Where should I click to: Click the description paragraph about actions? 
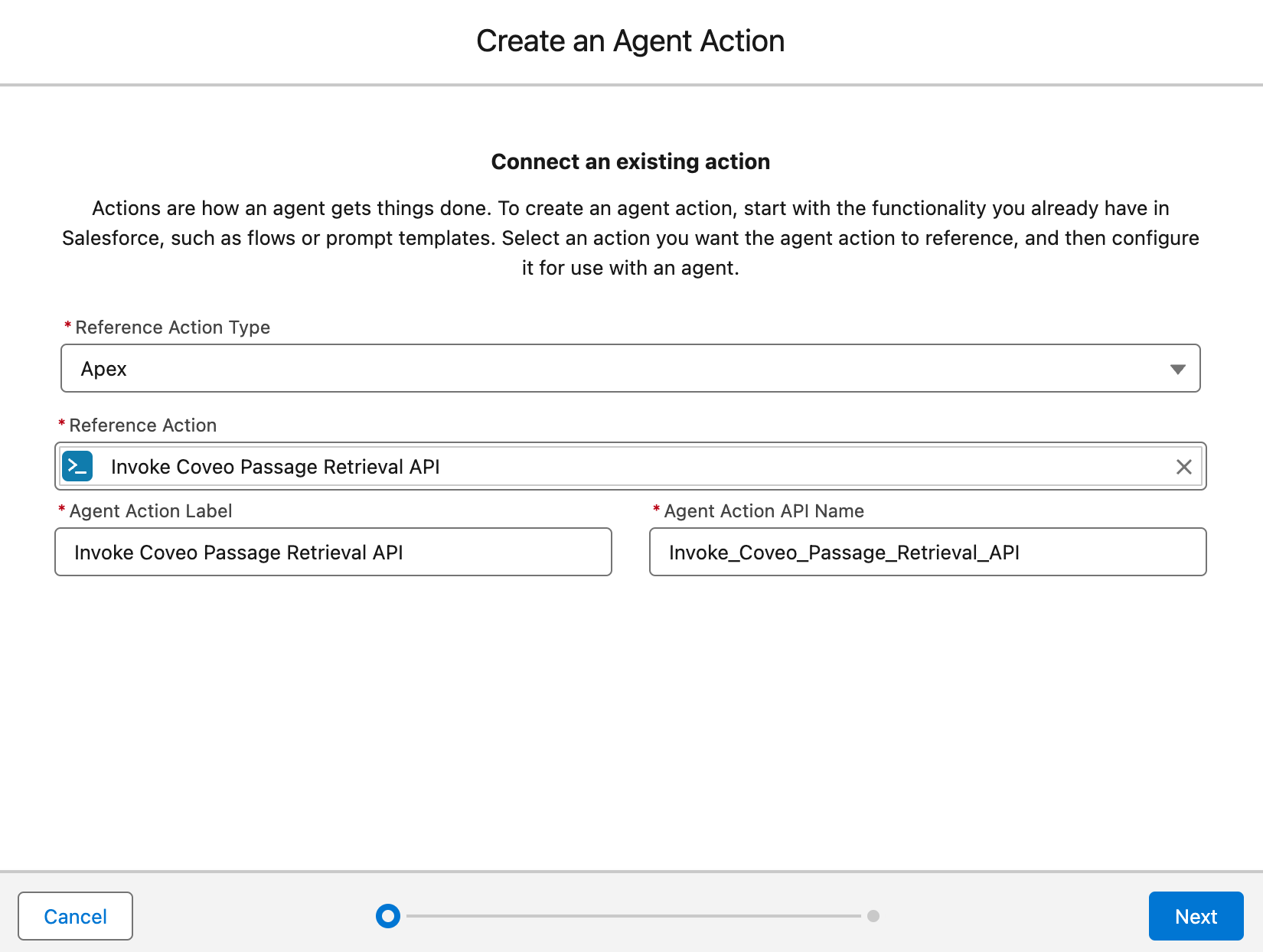pos(631,238)
